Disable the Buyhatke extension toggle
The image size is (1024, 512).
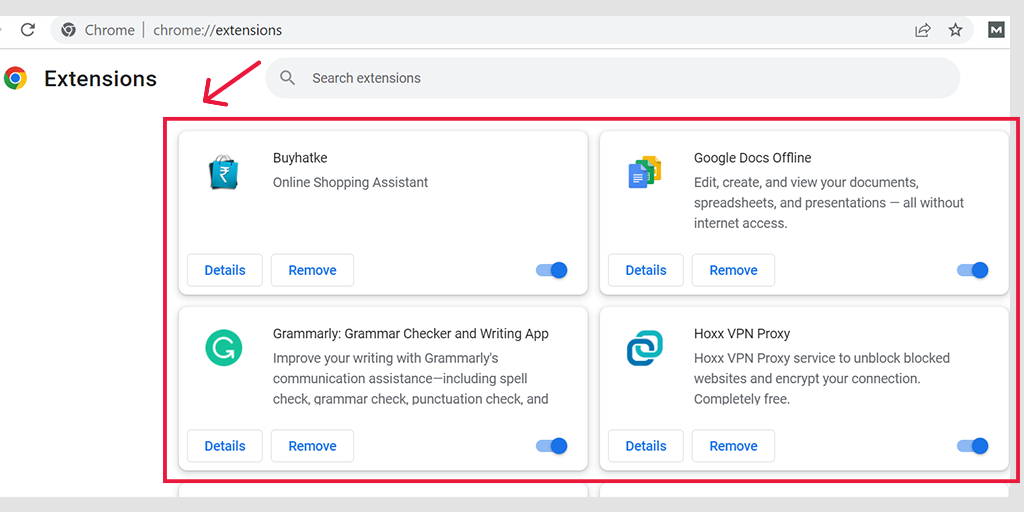[552, 270]
